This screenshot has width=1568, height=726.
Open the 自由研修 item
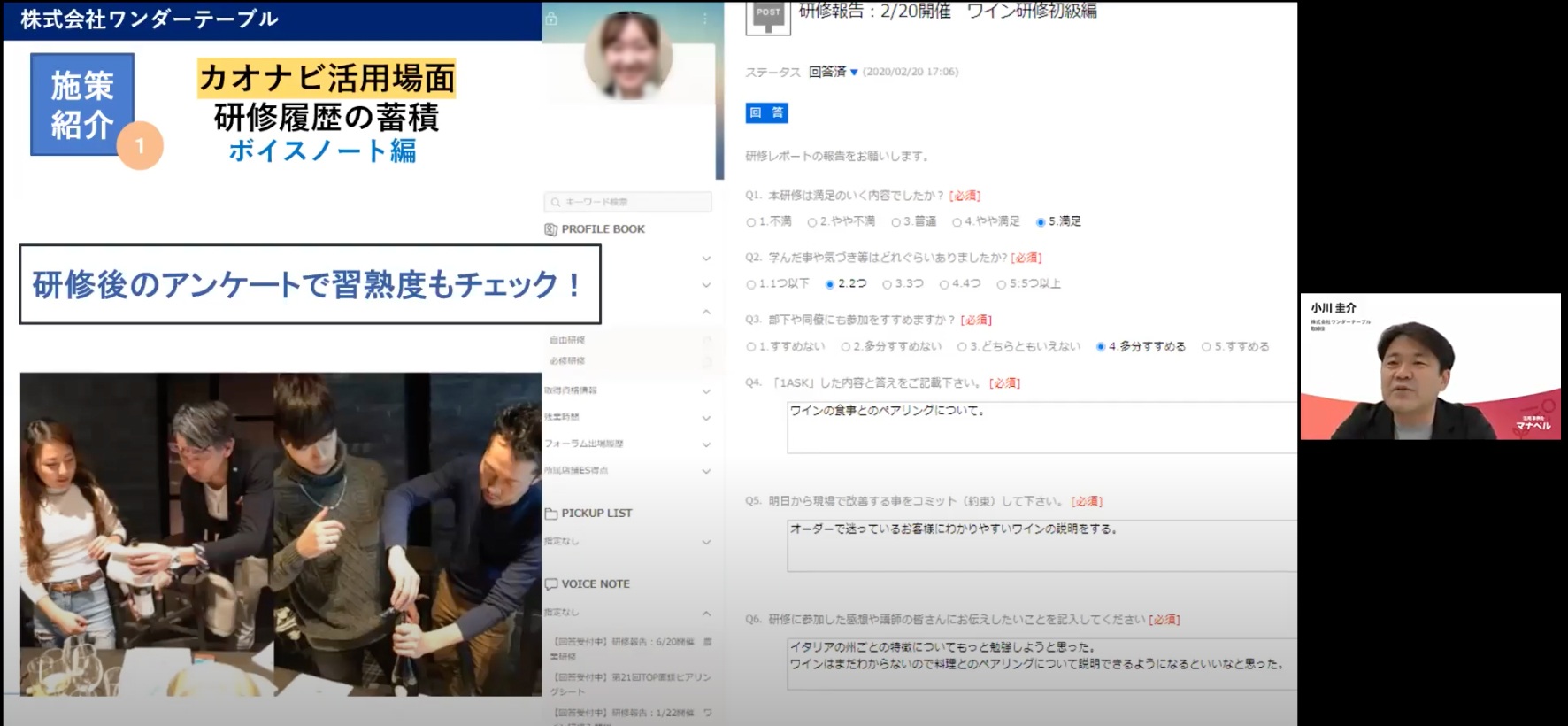[567, 340]
